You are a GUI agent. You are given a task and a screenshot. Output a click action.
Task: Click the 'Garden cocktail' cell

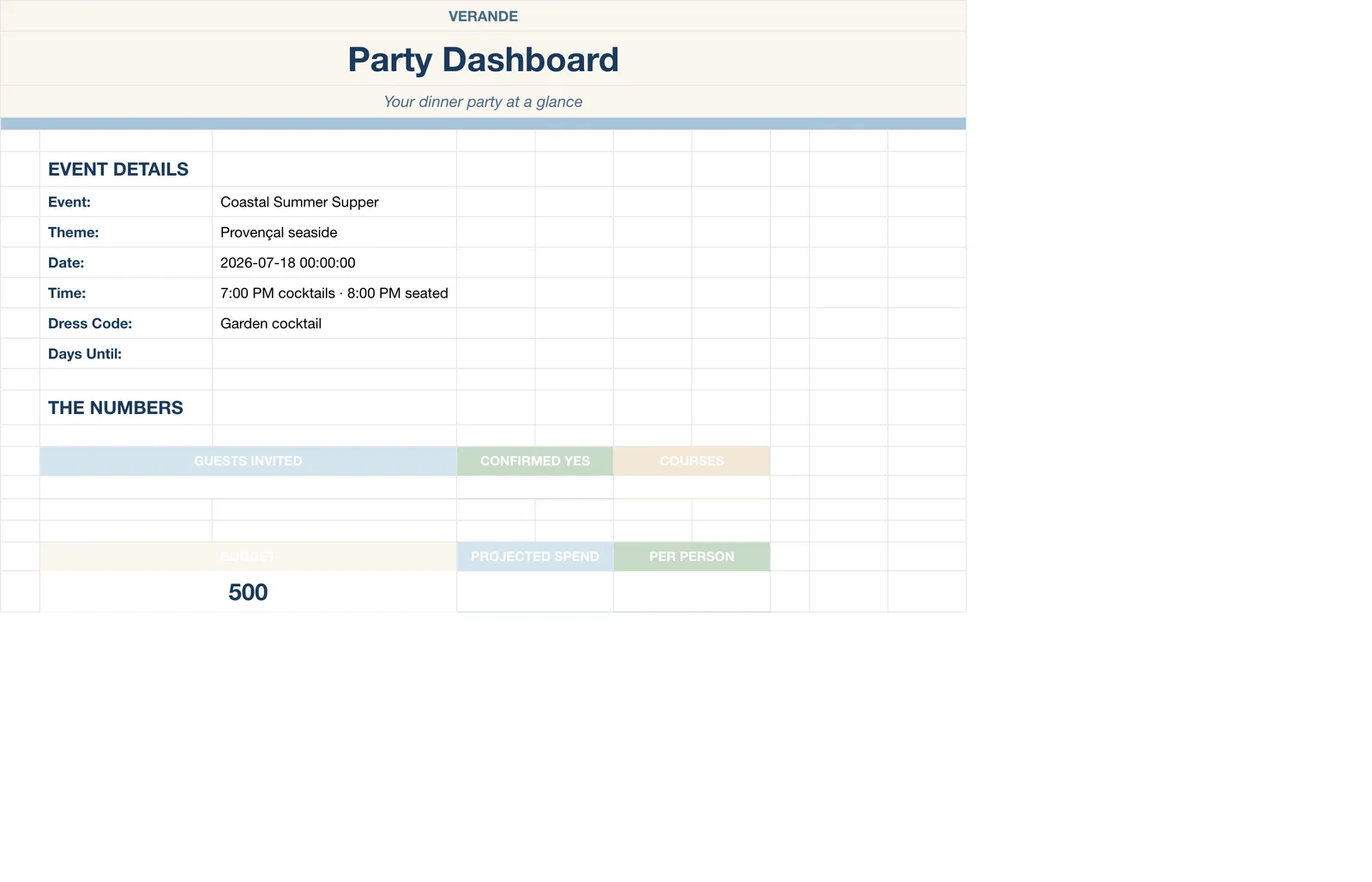pyautogui.click(x=334, y=324)
